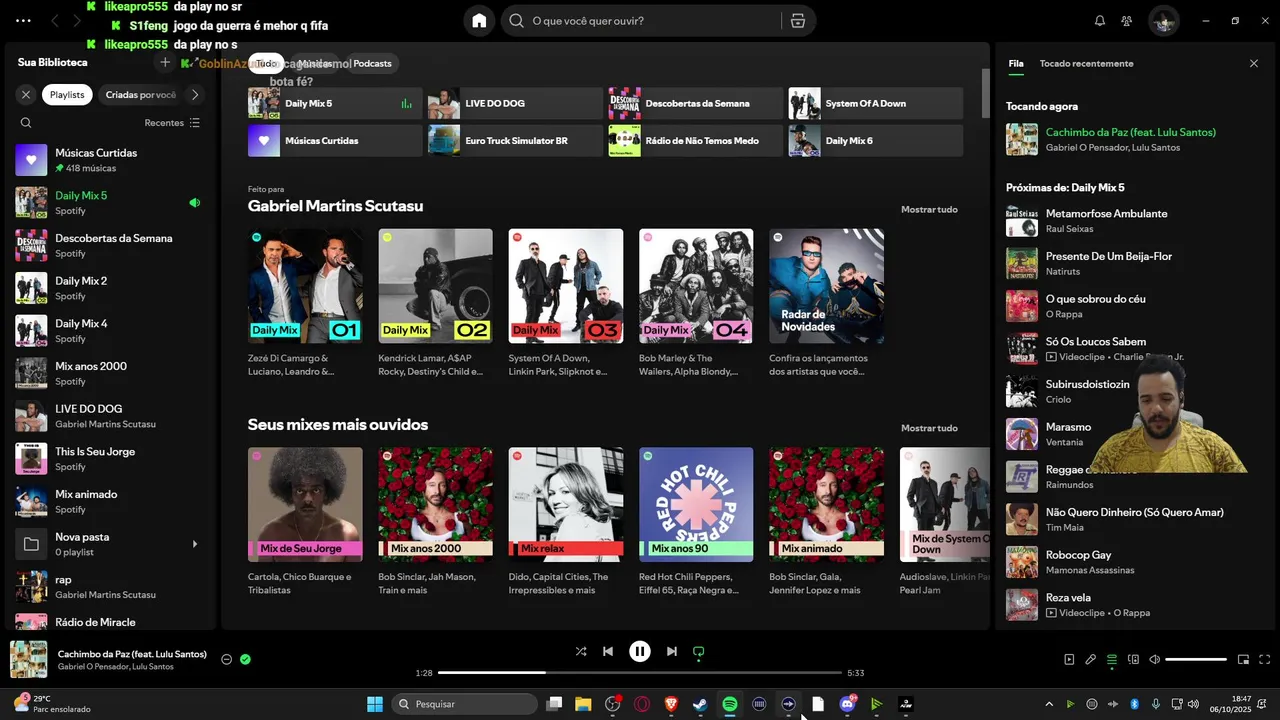Viewport: 1280px width, 720px height.
Task: Click Mostrar tudo for Gabriel Martins Scutasu section
Action: pos(929,209)
